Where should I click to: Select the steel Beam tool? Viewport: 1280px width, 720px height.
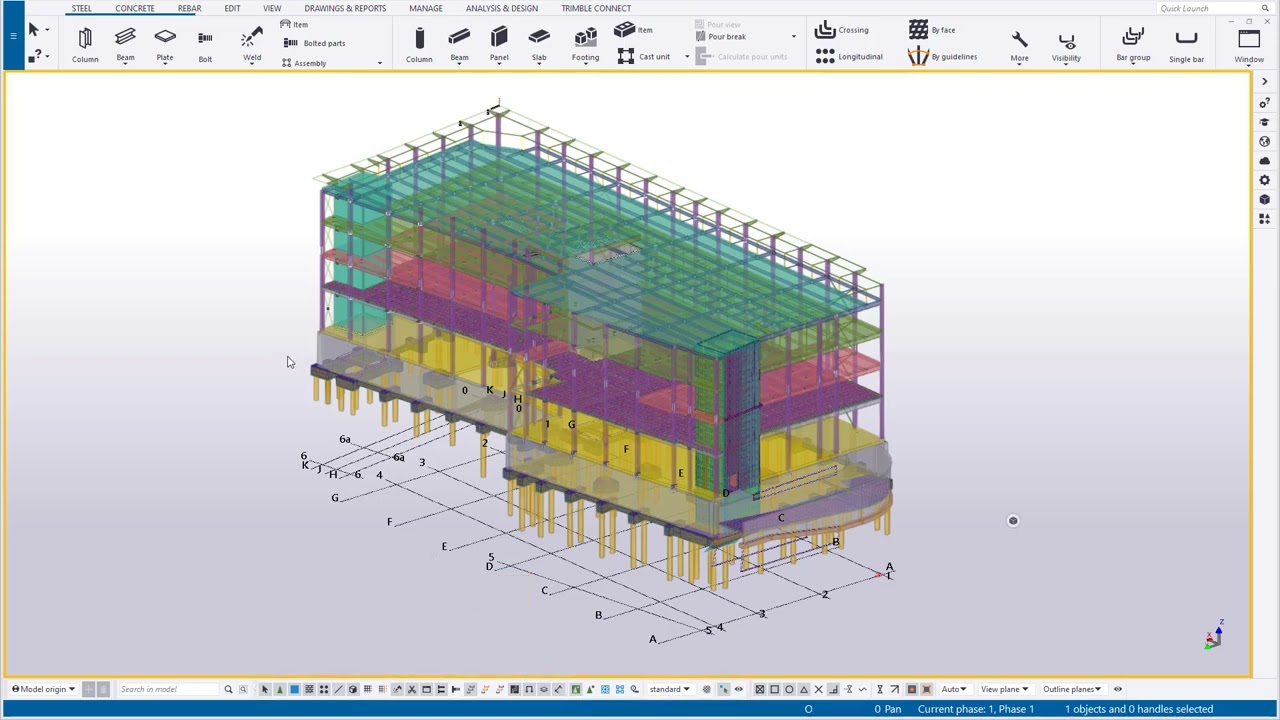tap(125, 45)
